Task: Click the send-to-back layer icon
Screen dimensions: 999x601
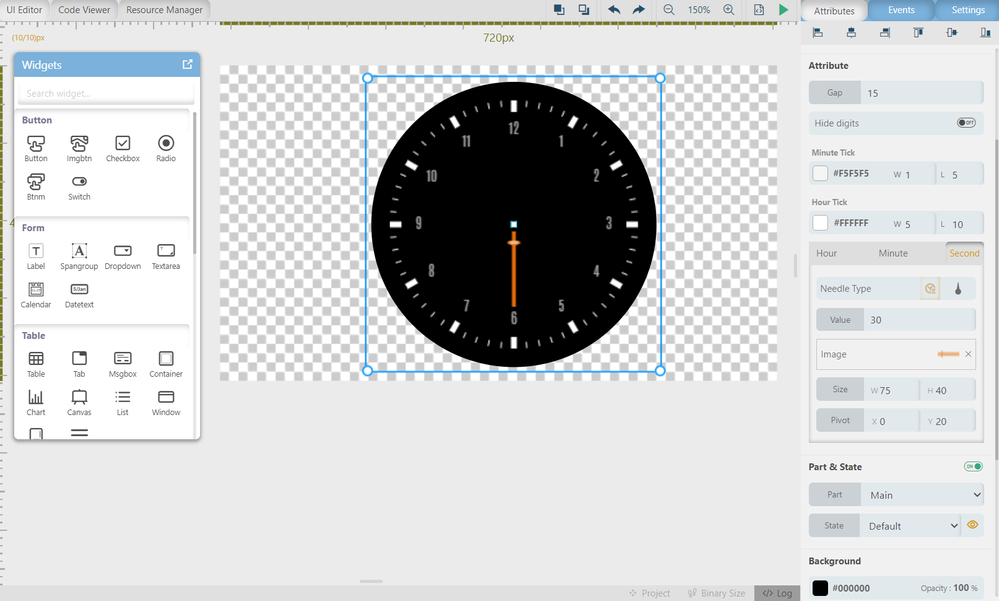Action: 584,10
